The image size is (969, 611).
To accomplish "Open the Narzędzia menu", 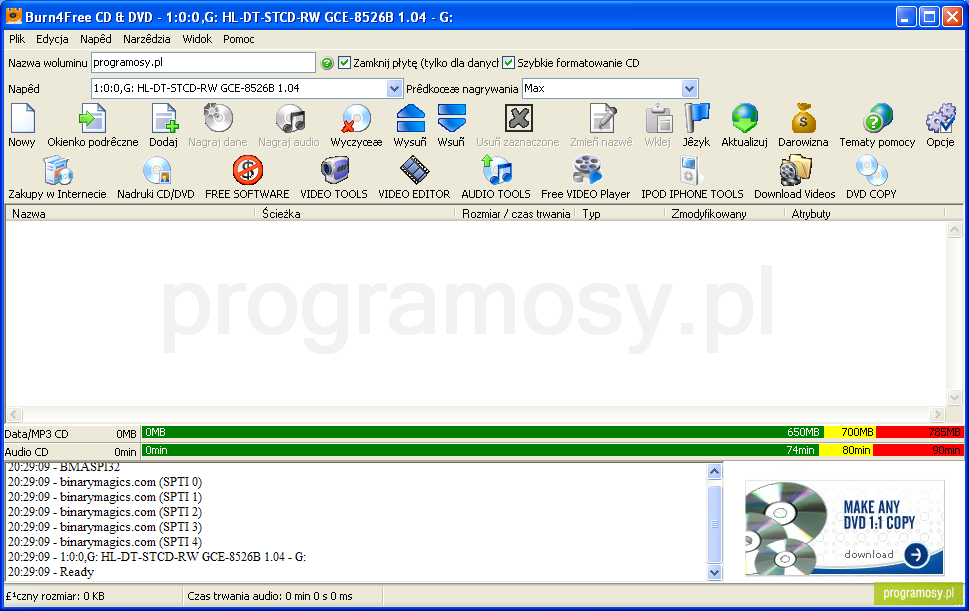I will coord(147,39).
